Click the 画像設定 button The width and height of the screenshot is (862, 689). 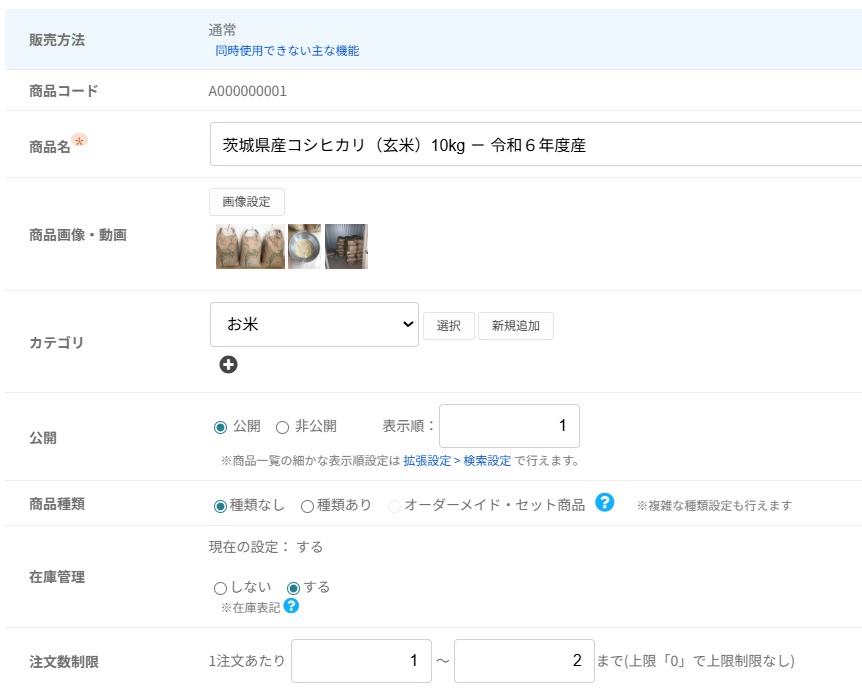click(246, 201)
